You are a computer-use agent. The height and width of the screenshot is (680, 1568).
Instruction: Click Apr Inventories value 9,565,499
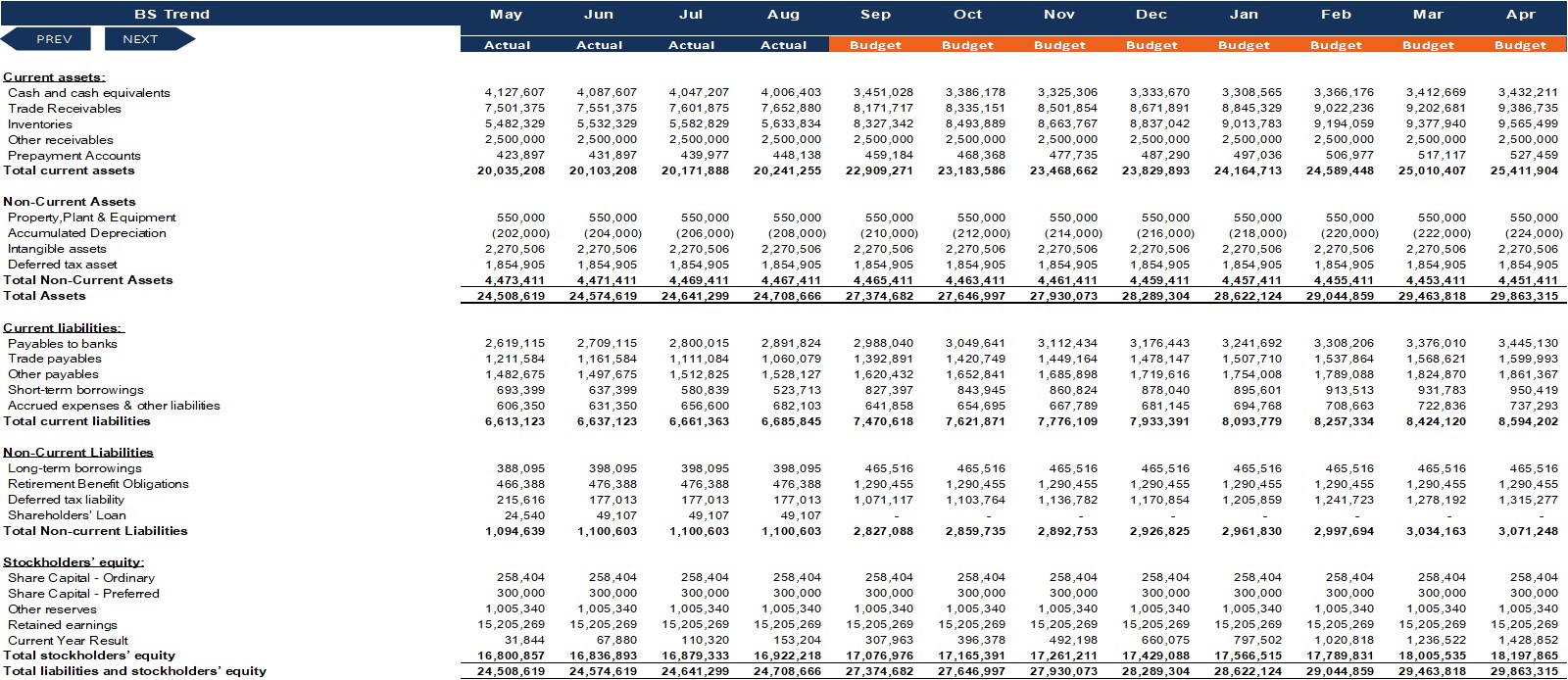pos(1528,123)
